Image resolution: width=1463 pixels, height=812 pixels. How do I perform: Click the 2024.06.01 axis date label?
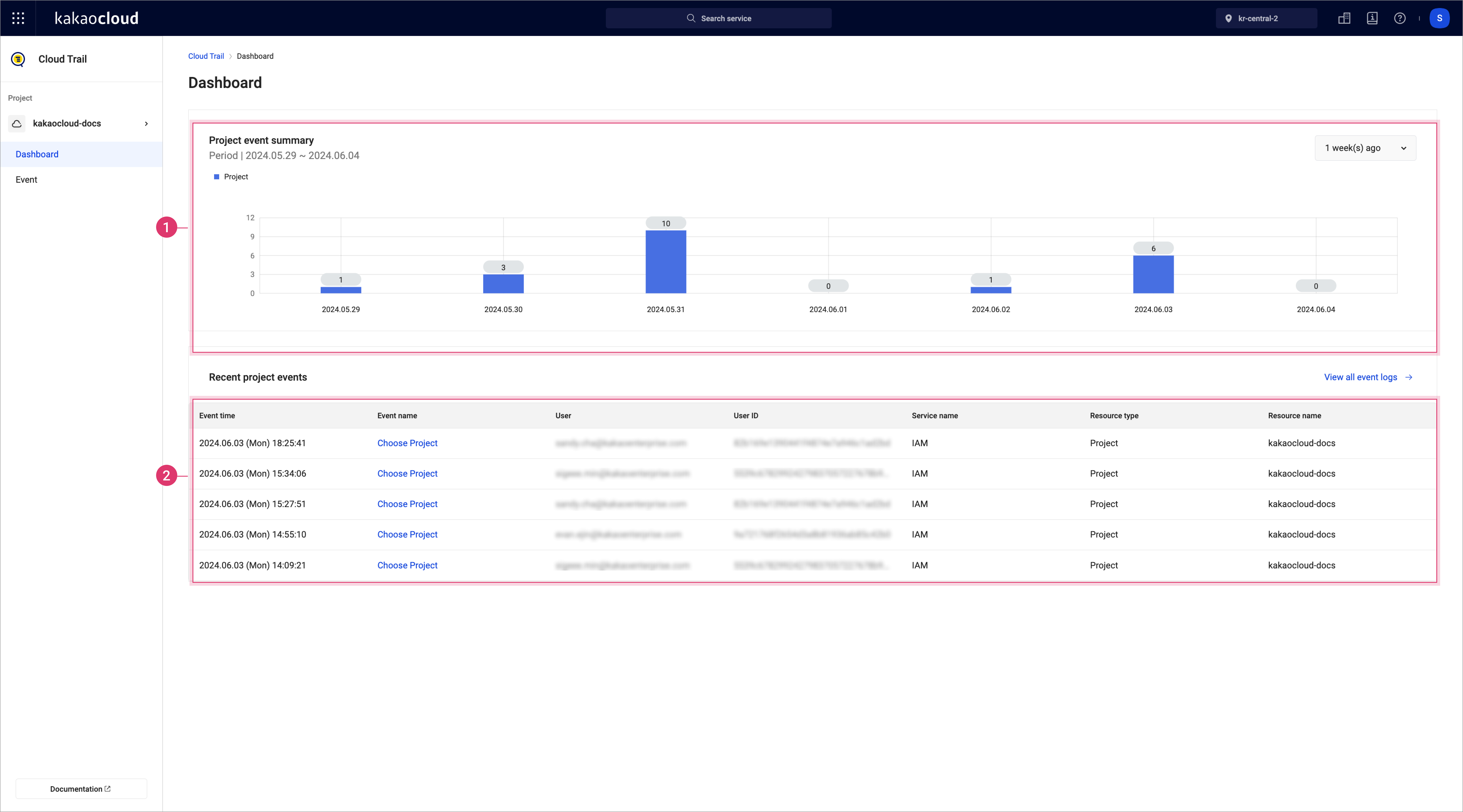click(x=828, y=309)
